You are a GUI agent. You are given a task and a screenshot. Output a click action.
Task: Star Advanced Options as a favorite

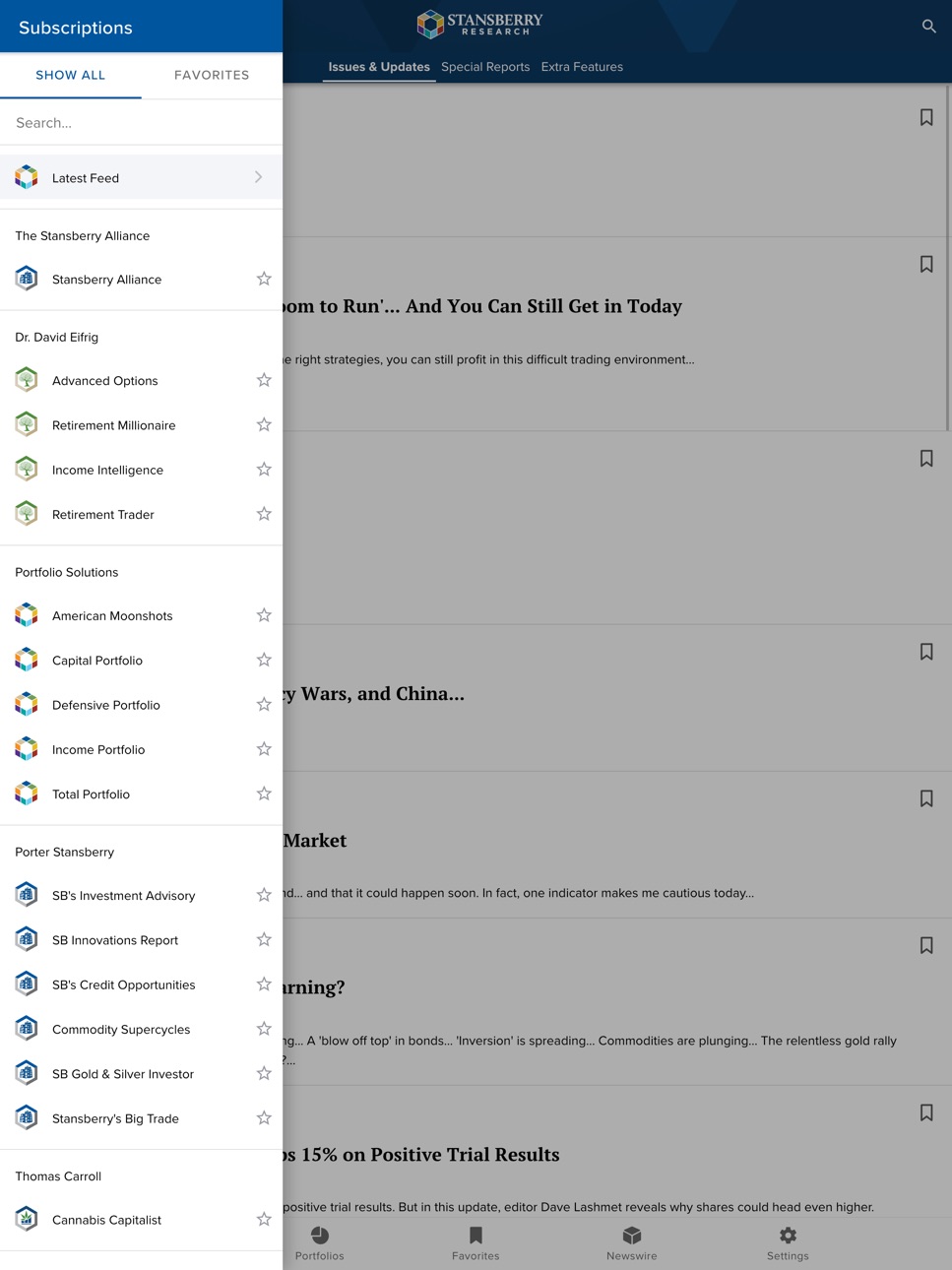click(264, 380)
